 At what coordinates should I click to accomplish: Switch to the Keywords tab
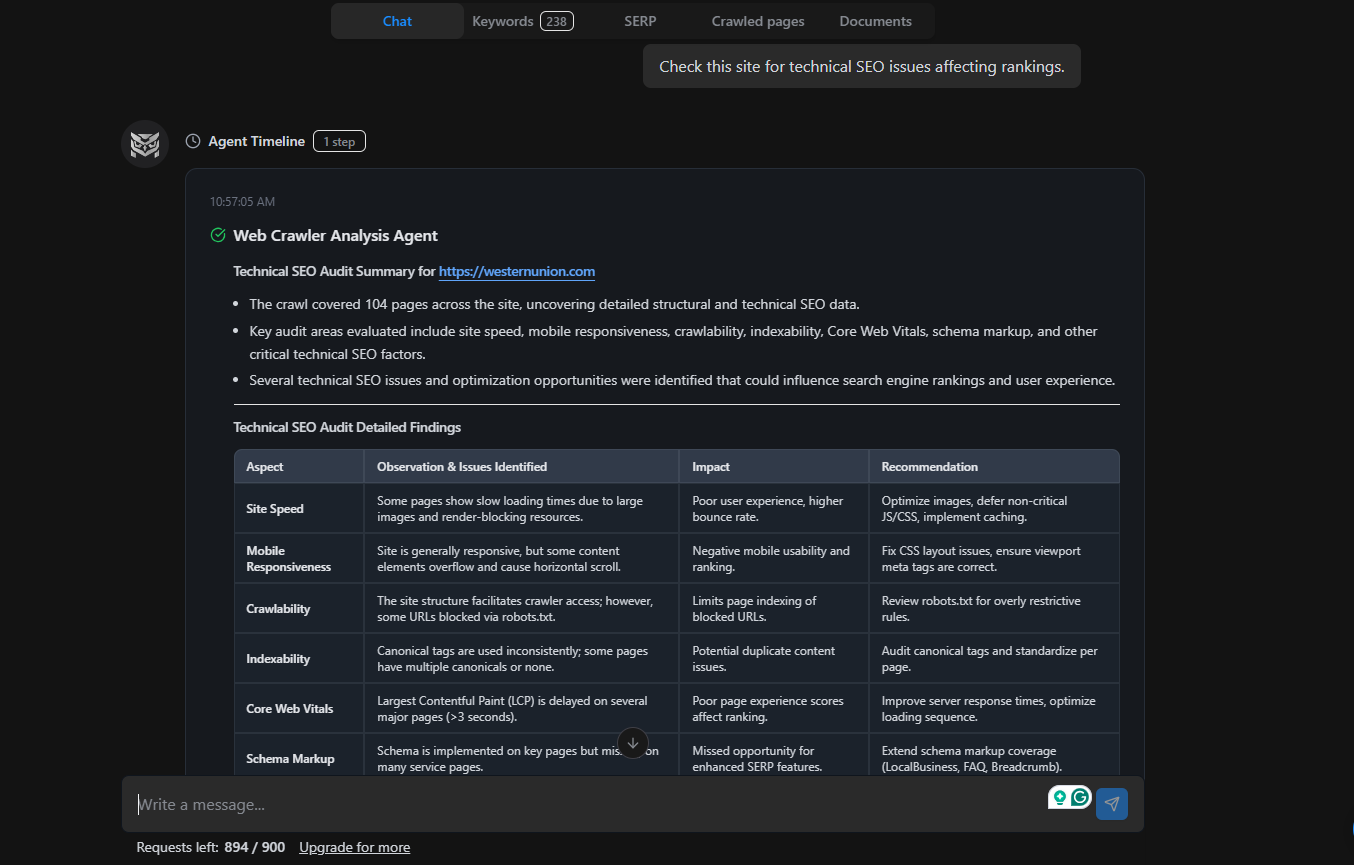pos(503,20)
